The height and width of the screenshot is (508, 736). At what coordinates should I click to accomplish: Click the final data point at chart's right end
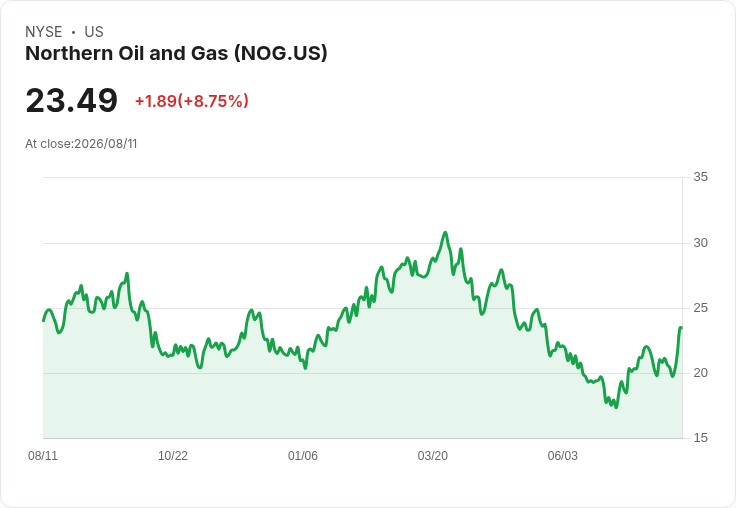pos(681,328)
